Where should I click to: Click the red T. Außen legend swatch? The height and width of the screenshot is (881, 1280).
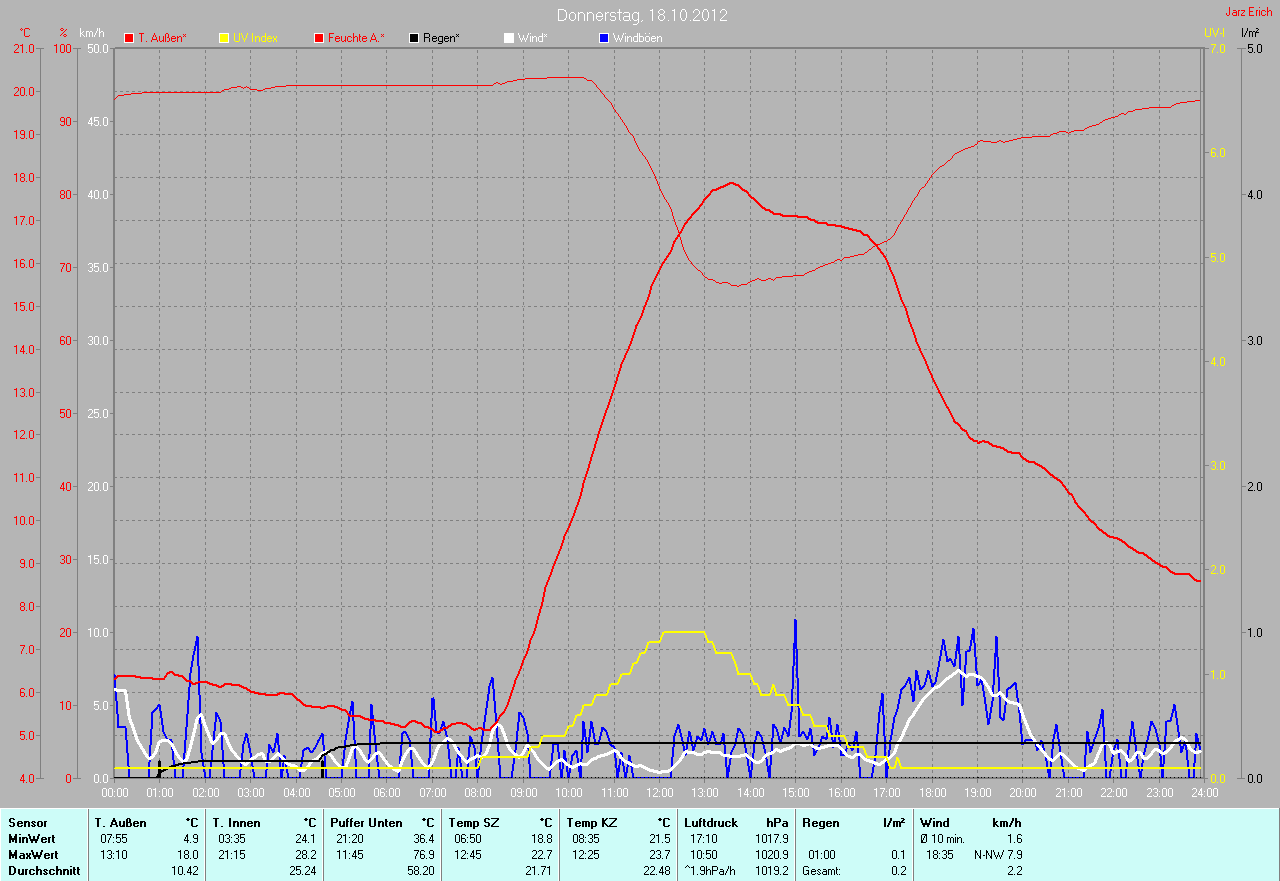tap(129, 38)
